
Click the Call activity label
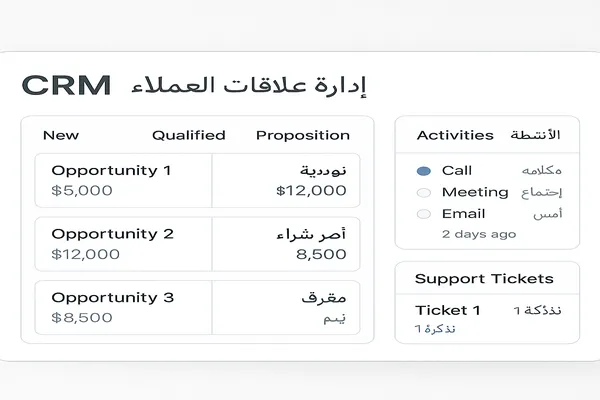pyautogui.click(x=457, y=171)
